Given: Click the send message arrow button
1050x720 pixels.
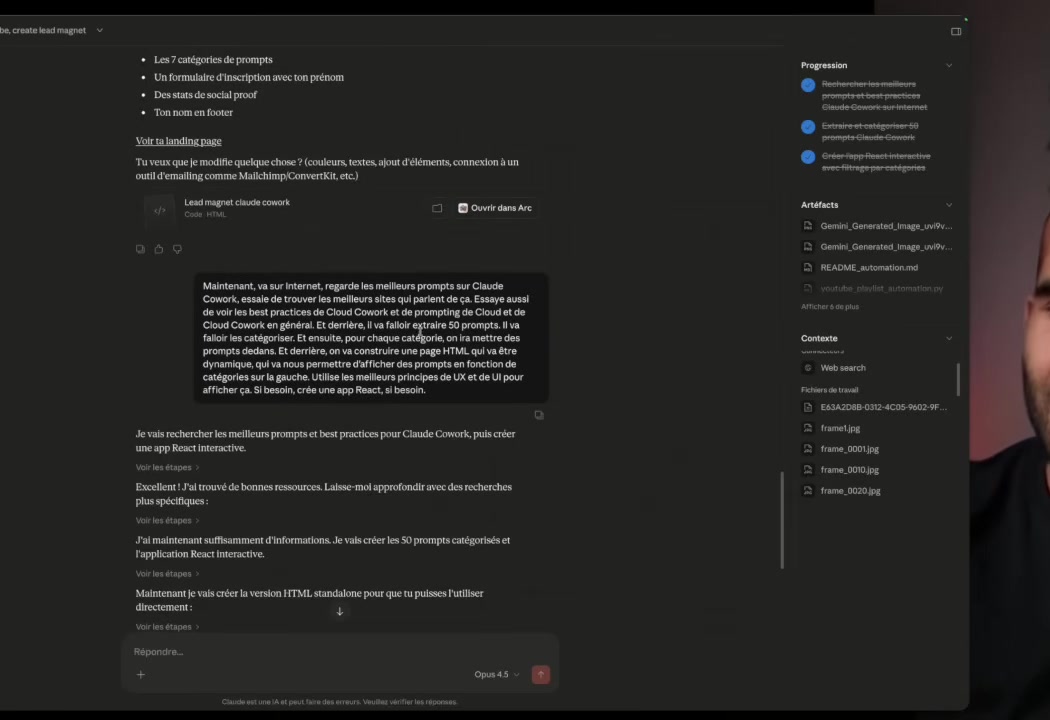Looking at the screenshot, I should (x=540, y=674).
